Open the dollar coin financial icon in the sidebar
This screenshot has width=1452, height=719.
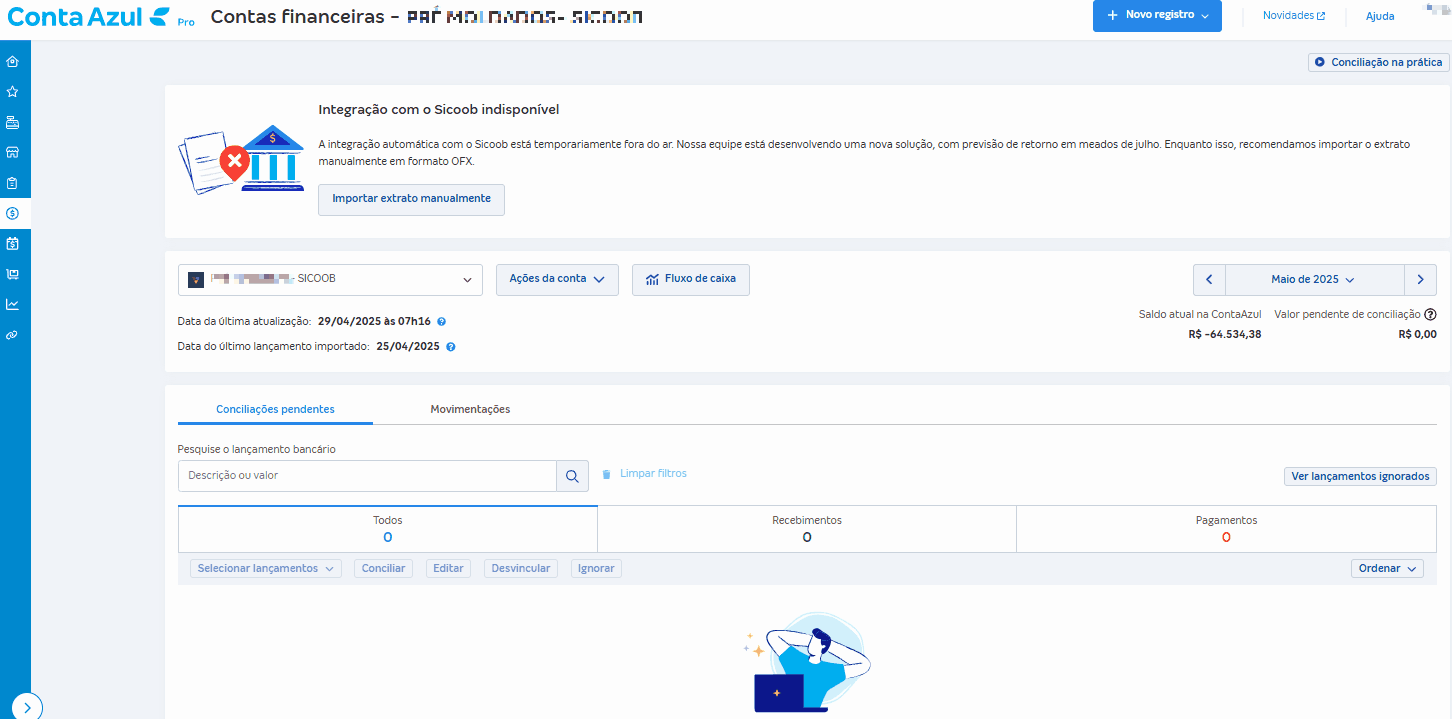coord(12,213)
